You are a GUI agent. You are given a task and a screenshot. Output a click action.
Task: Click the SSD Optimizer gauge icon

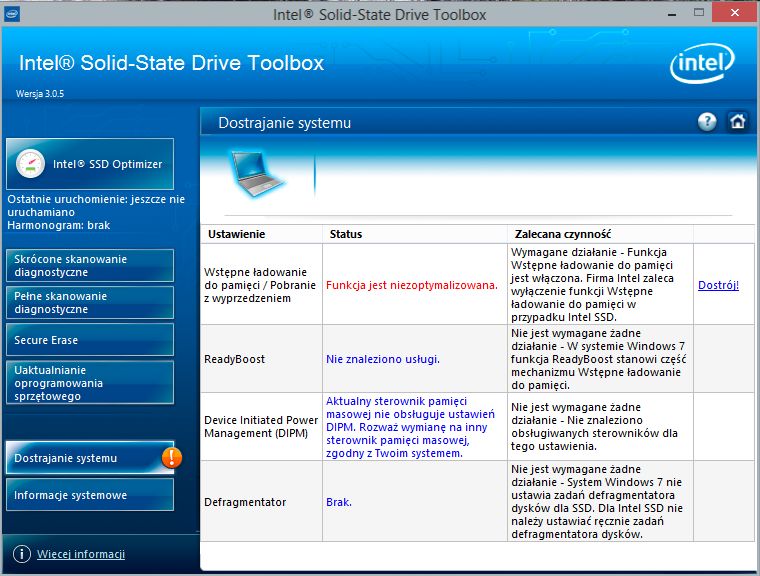click(30, 163)
